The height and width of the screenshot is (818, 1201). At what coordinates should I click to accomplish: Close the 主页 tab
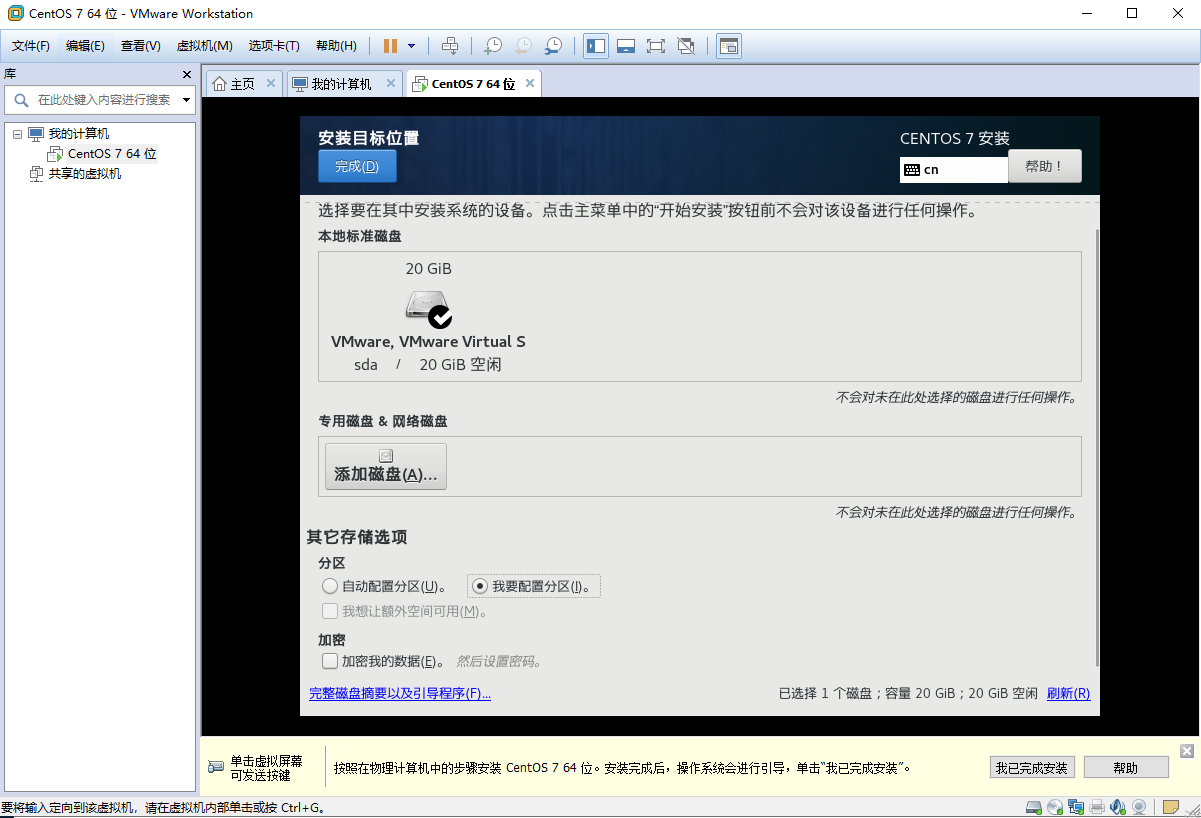pyautogui.click(x=271, y=83)
